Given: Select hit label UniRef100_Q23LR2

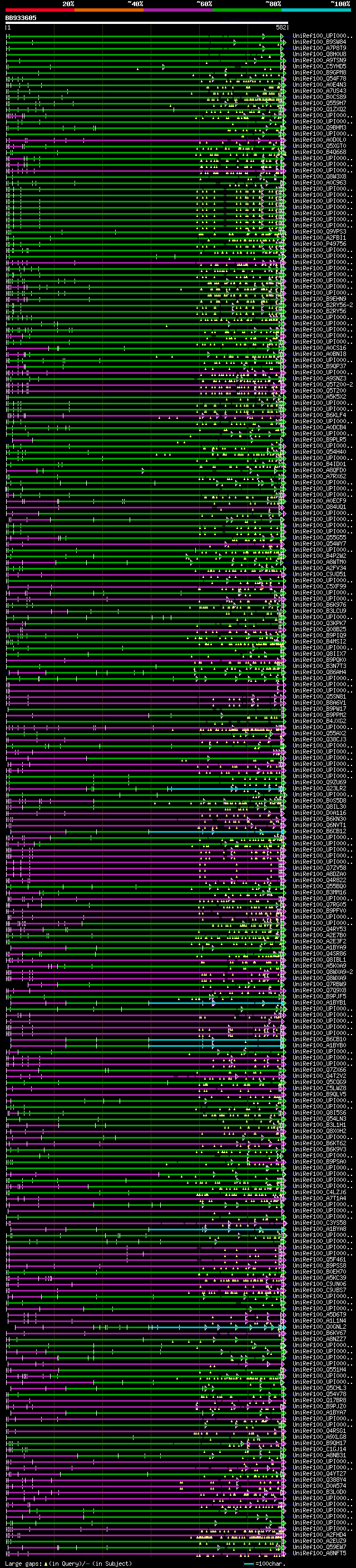Looking at the screenshot, I should tap(319, 788).
